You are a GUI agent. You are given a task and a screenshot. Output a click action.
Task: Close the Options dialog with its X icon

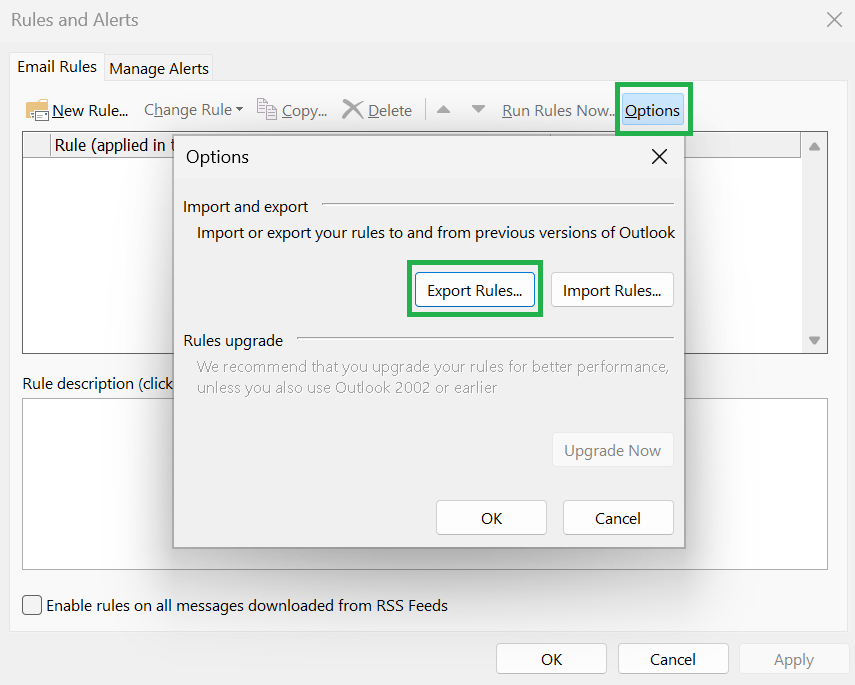tap(659, 157)
